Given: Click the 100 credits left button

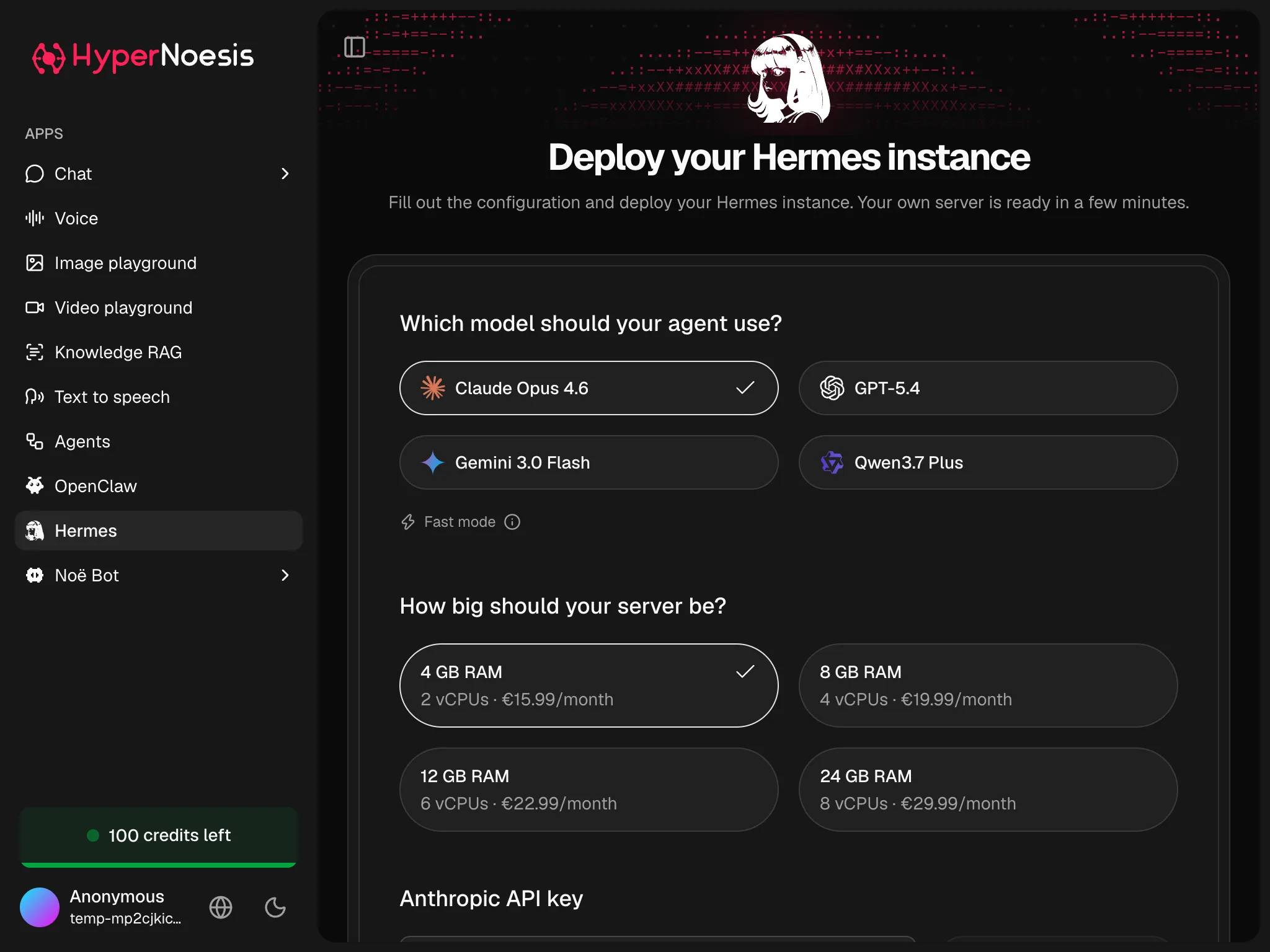Looking at the screenshot, I should click(x=159, y=837).
